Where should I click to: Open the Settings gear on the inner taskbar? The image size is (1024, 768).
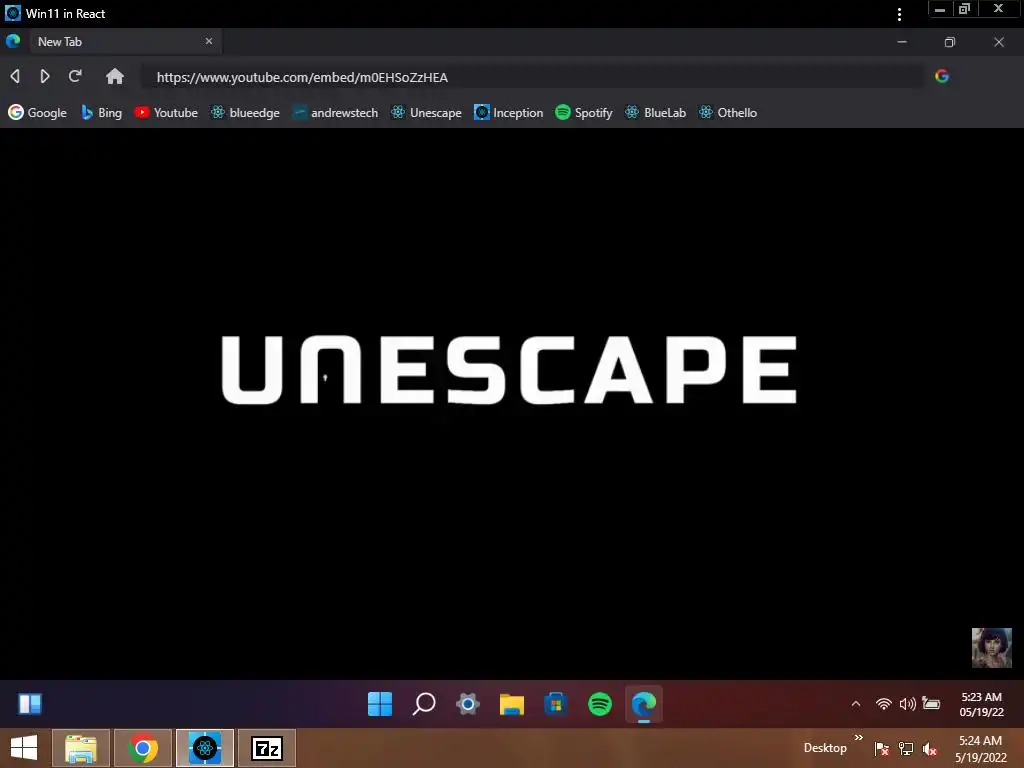[468, 704]
